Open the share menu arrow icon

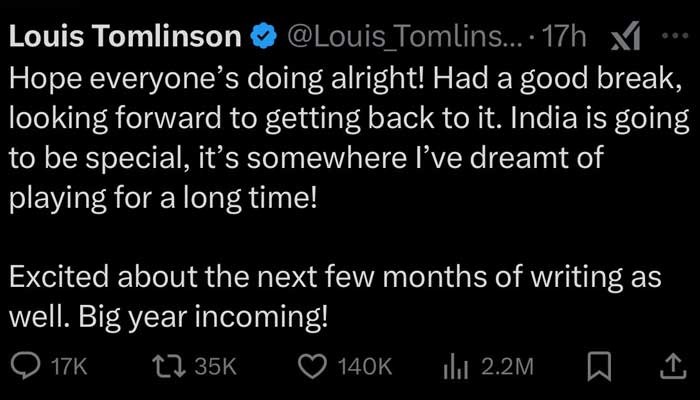670,367
